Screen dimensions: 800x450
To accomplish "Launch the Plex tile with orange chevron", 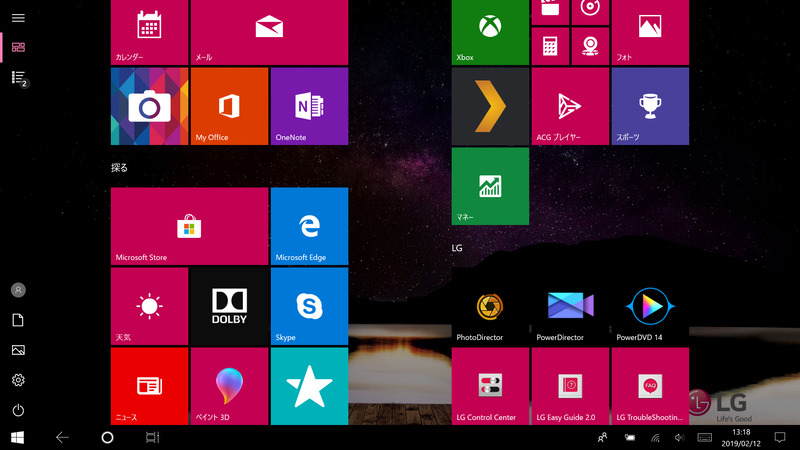I will pos(490,106).
